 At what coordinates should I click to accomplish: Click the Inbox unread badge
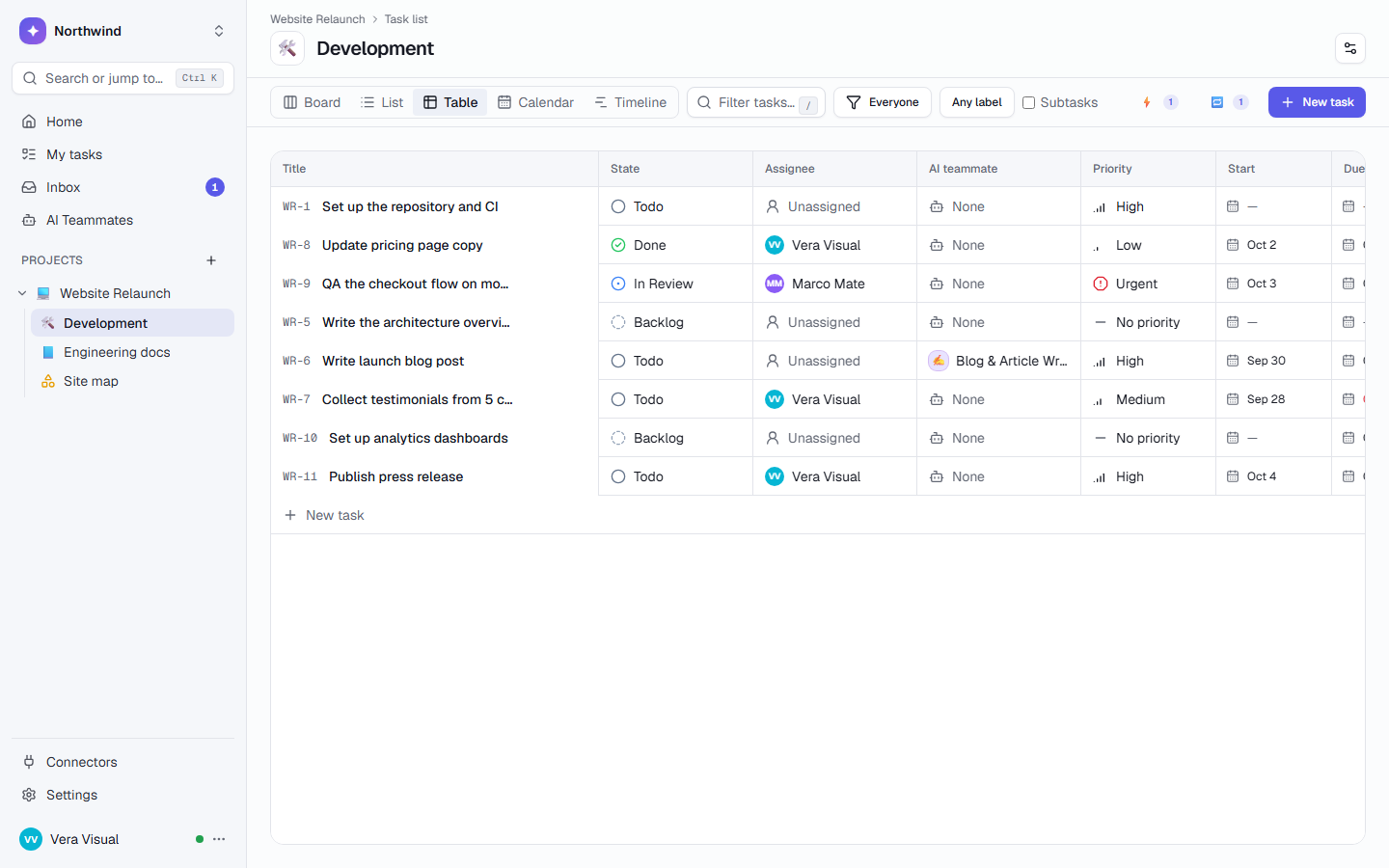click(215, 187)
